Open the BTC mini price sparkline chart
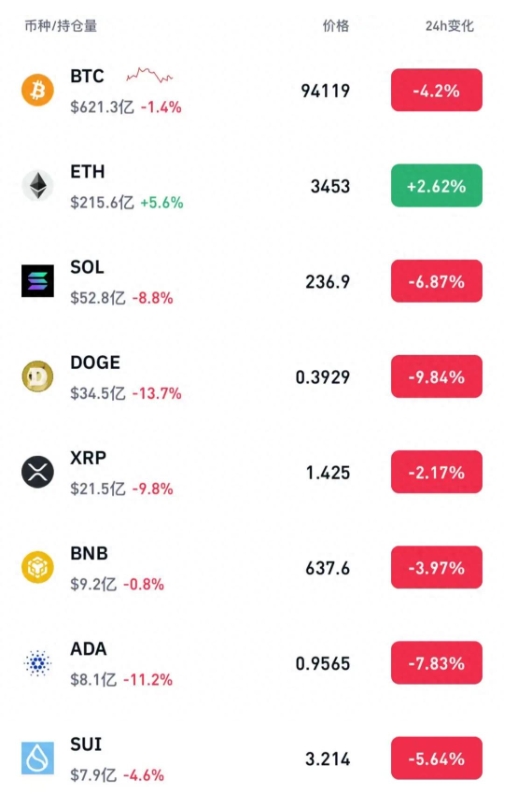This screenshot has width=505, height=810. [150, 75]
